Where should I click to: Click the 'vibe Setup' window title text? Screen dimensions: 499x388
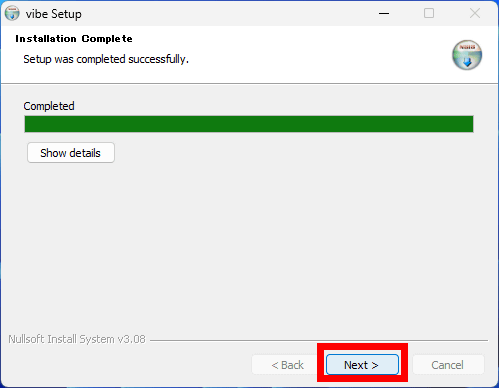tap(54, 14)
